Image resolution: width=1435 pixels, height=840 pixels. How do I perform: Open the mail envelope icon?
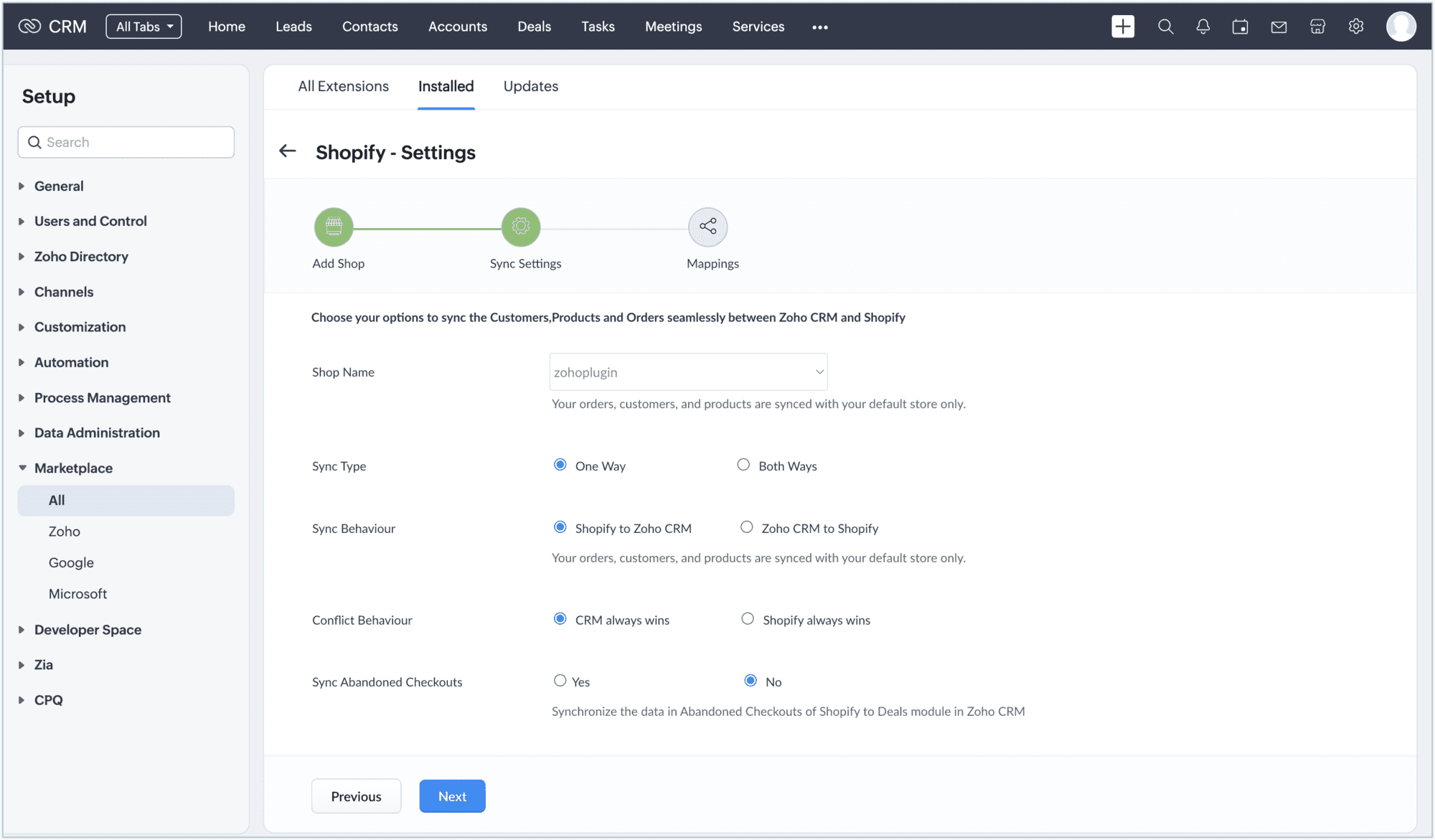[x=1279, y=27]
